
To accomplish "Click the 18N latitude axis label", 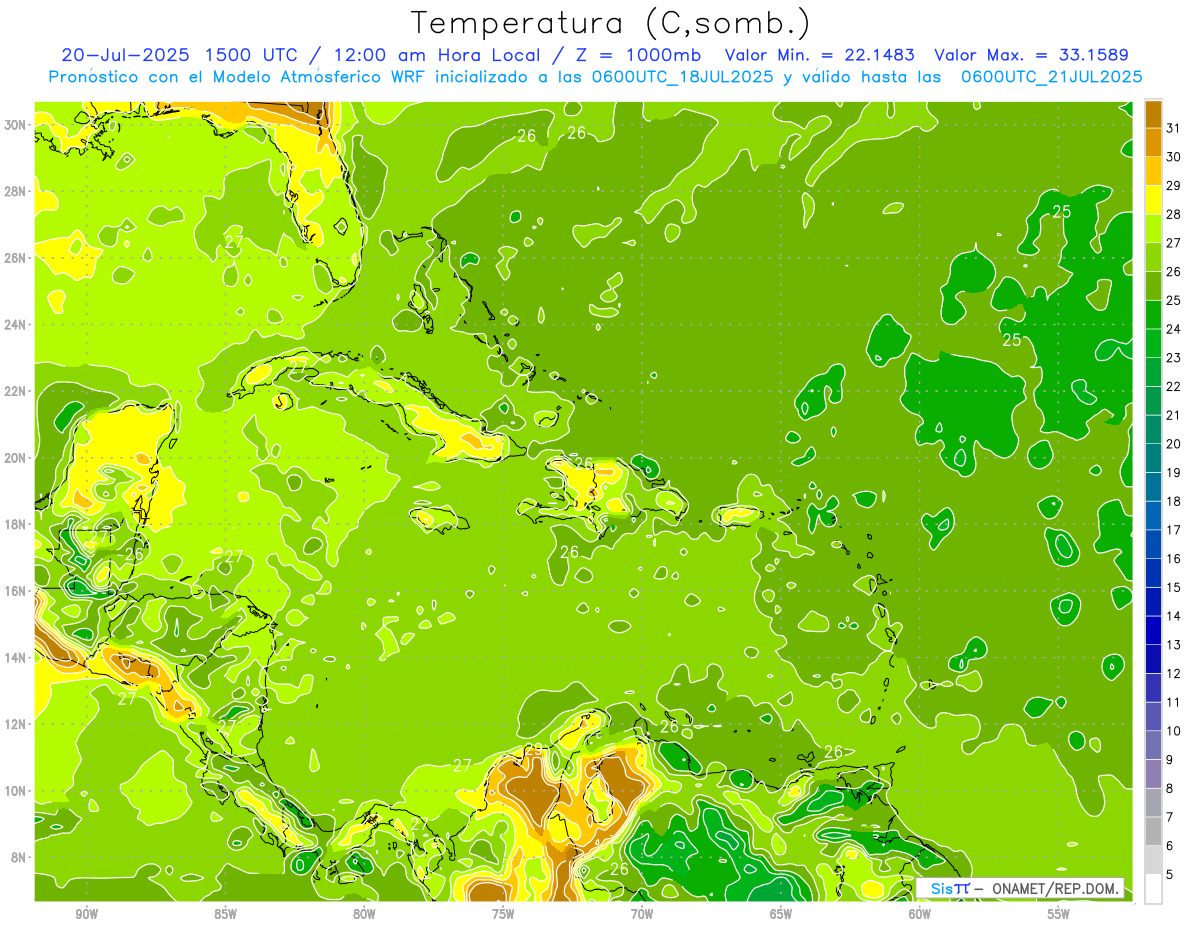I will (16, 524).
